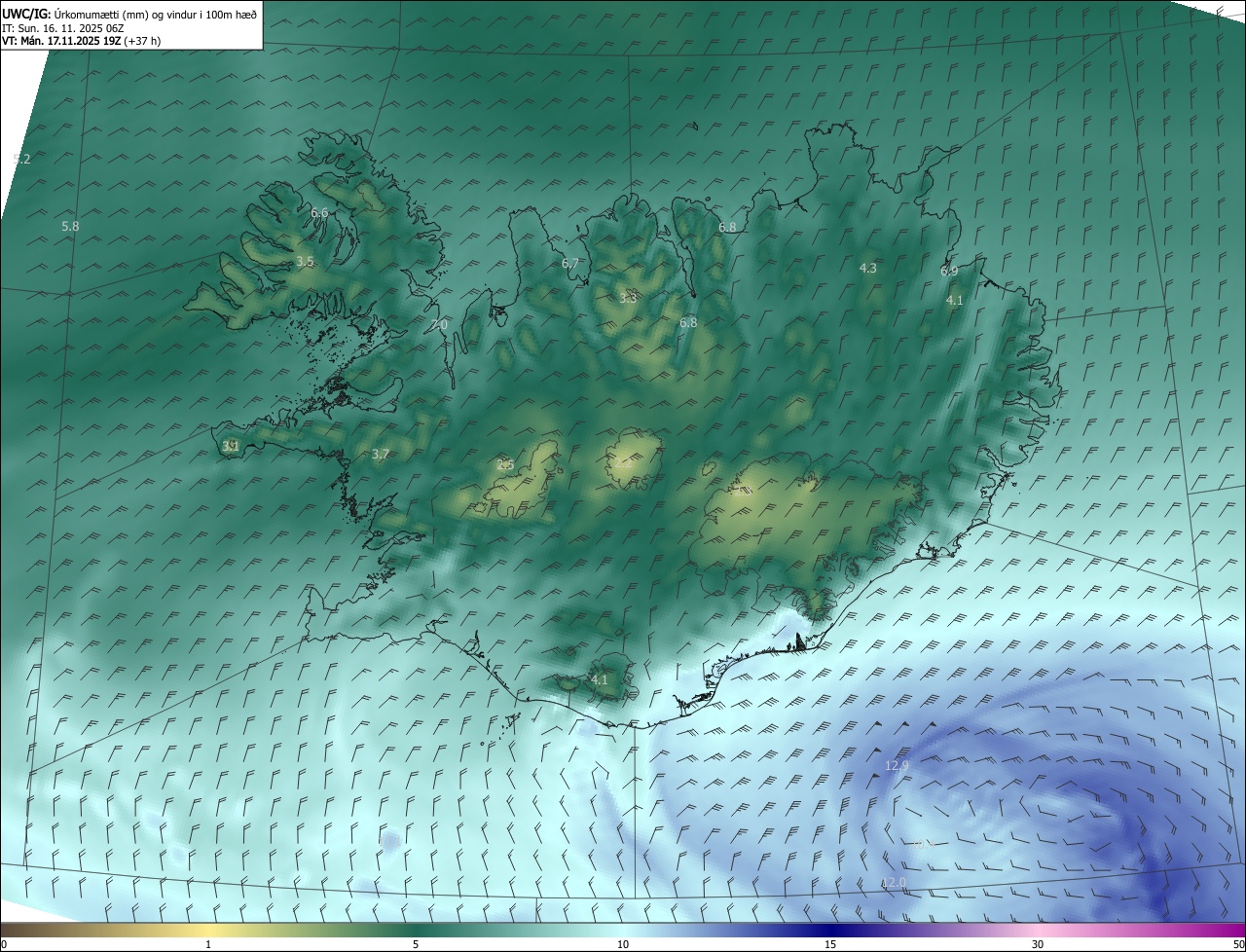This screenshot has width=1246, height=952.
Task: Click the 30 tick on the colorbar
Action: 1038,944
